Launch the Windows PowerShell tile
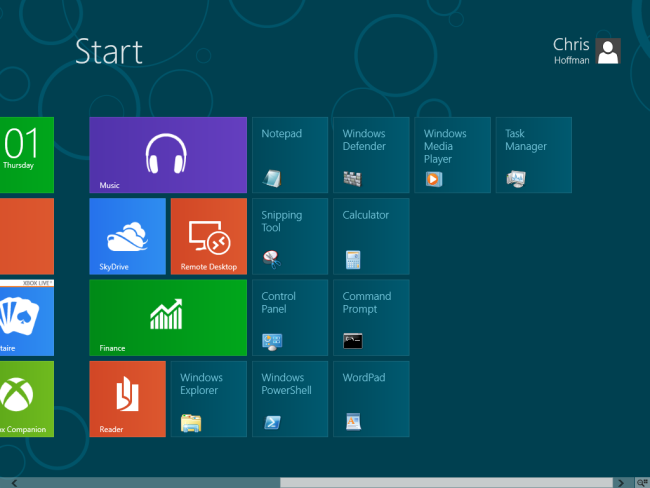650x488 pixels. click(x=290, y=399)
